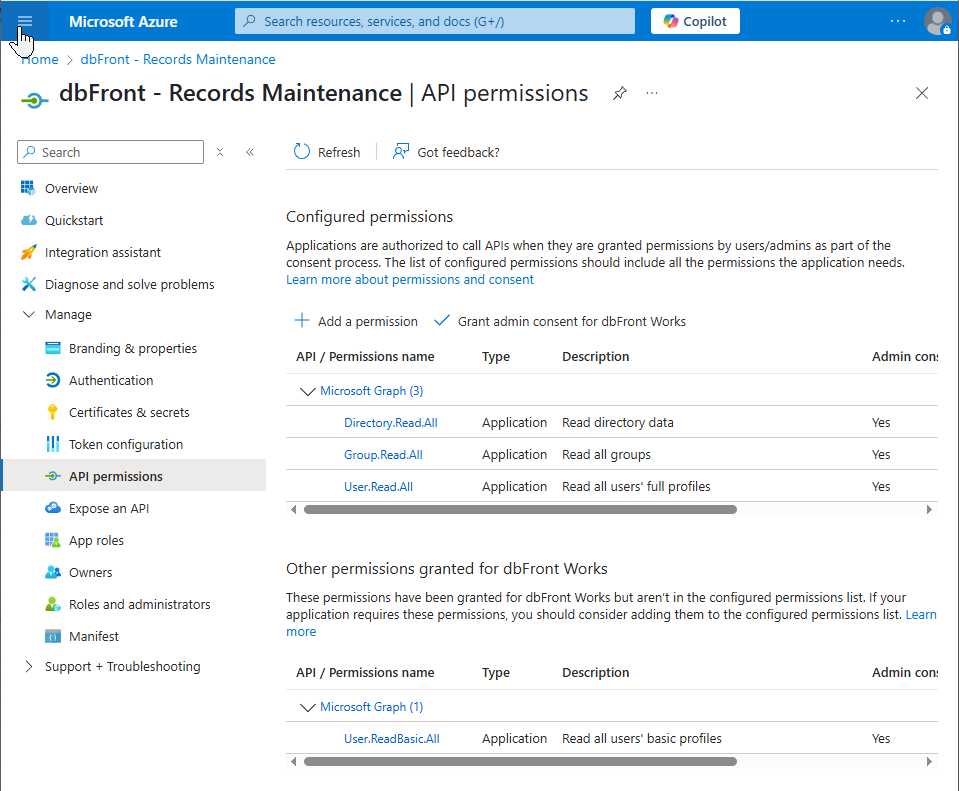Open User.Read.All permission
Screen dimensions: 959x791
pyautogui.click(x=378, y=486)
